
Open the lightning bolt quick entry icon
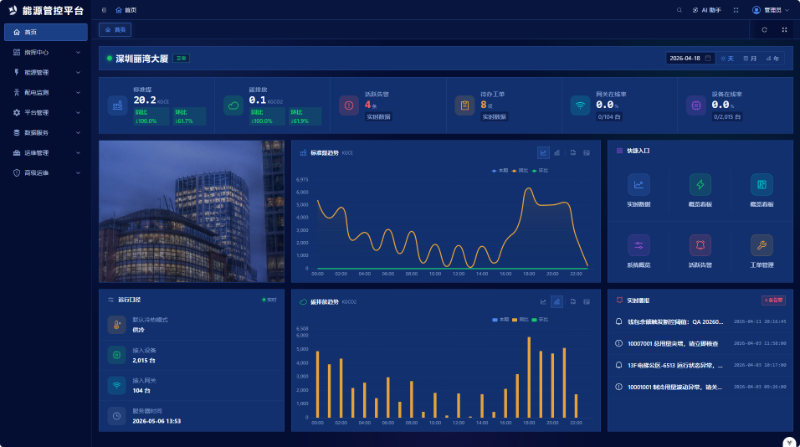(x=700, y=185)
